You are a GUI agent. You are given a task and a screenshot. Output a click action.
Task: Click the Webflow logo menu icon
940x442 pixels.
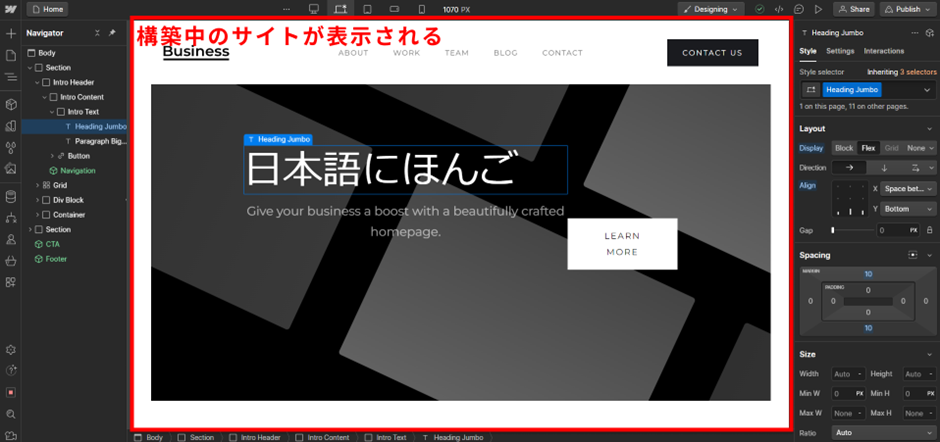point(10,9)
